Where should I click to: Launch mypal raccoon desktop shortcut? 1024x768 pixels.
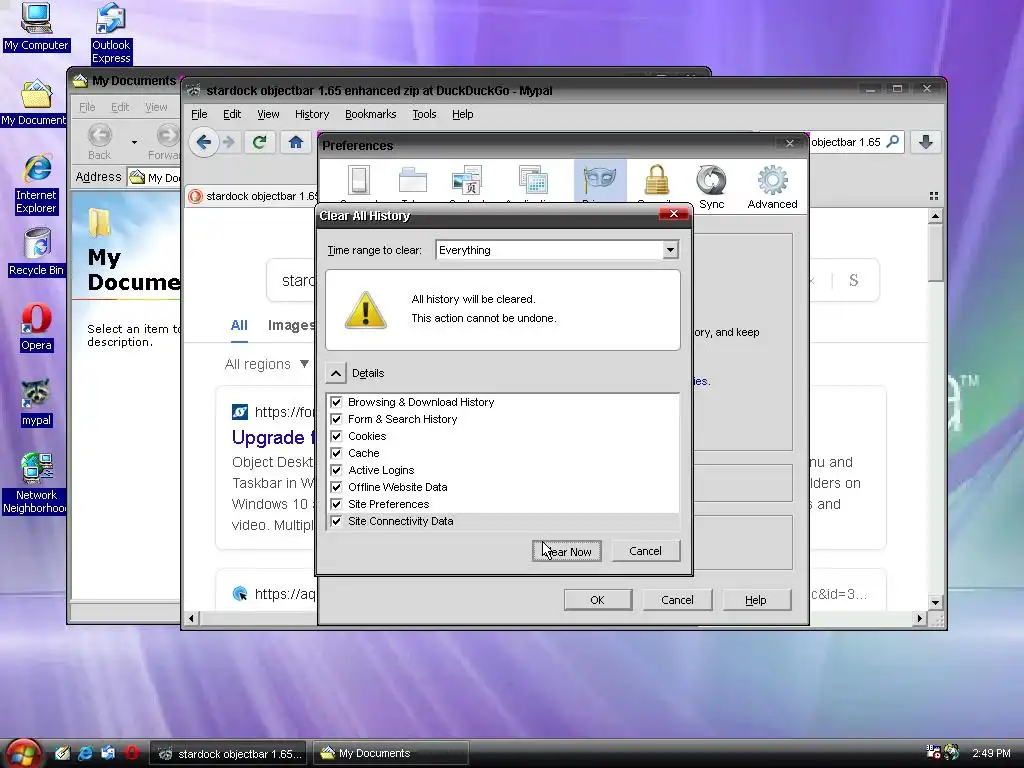tap(36, 402)
